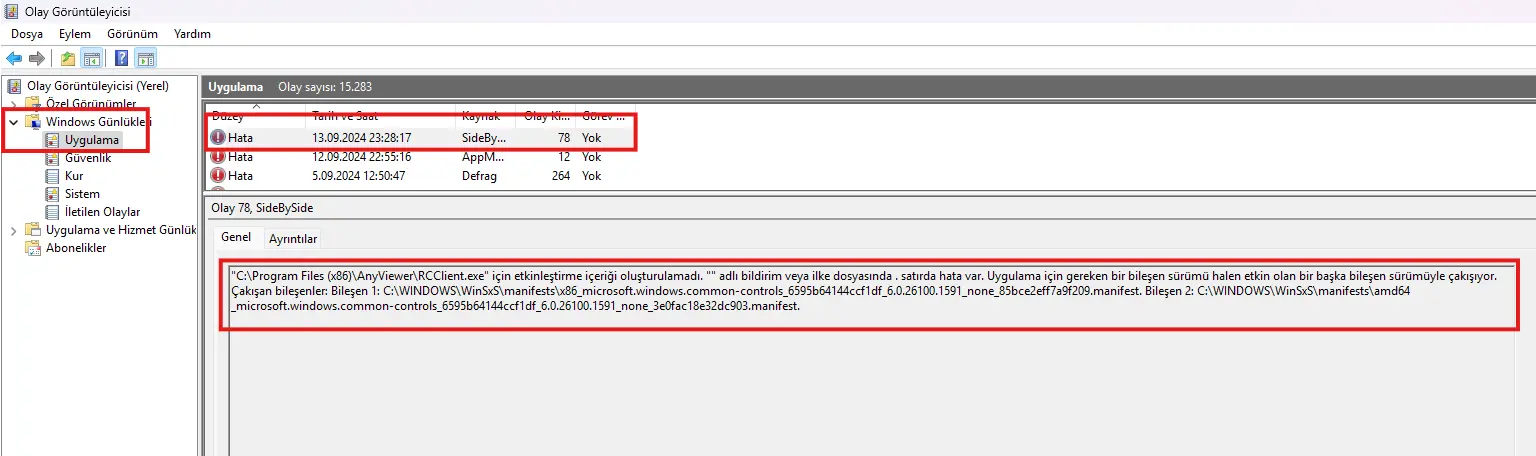
Task: Click the Back arrow toolbar icon
Action: tap(14, 58)
